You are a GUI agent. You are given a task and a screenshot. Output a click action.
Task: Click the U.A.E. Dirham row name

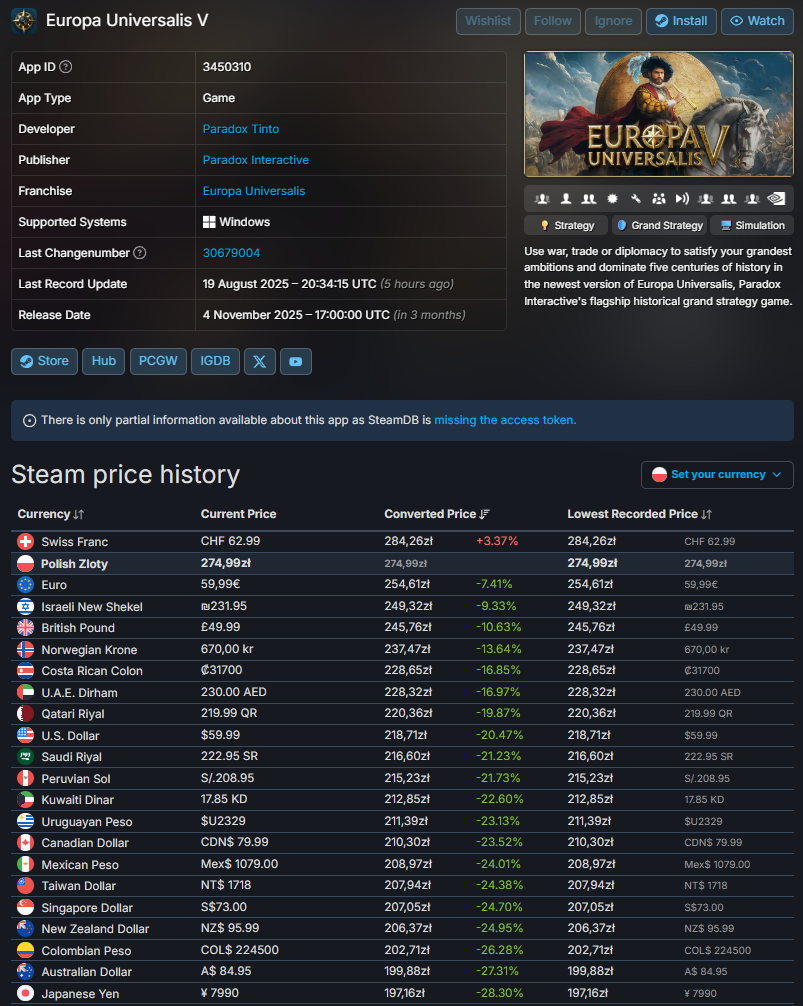(80, 692)
